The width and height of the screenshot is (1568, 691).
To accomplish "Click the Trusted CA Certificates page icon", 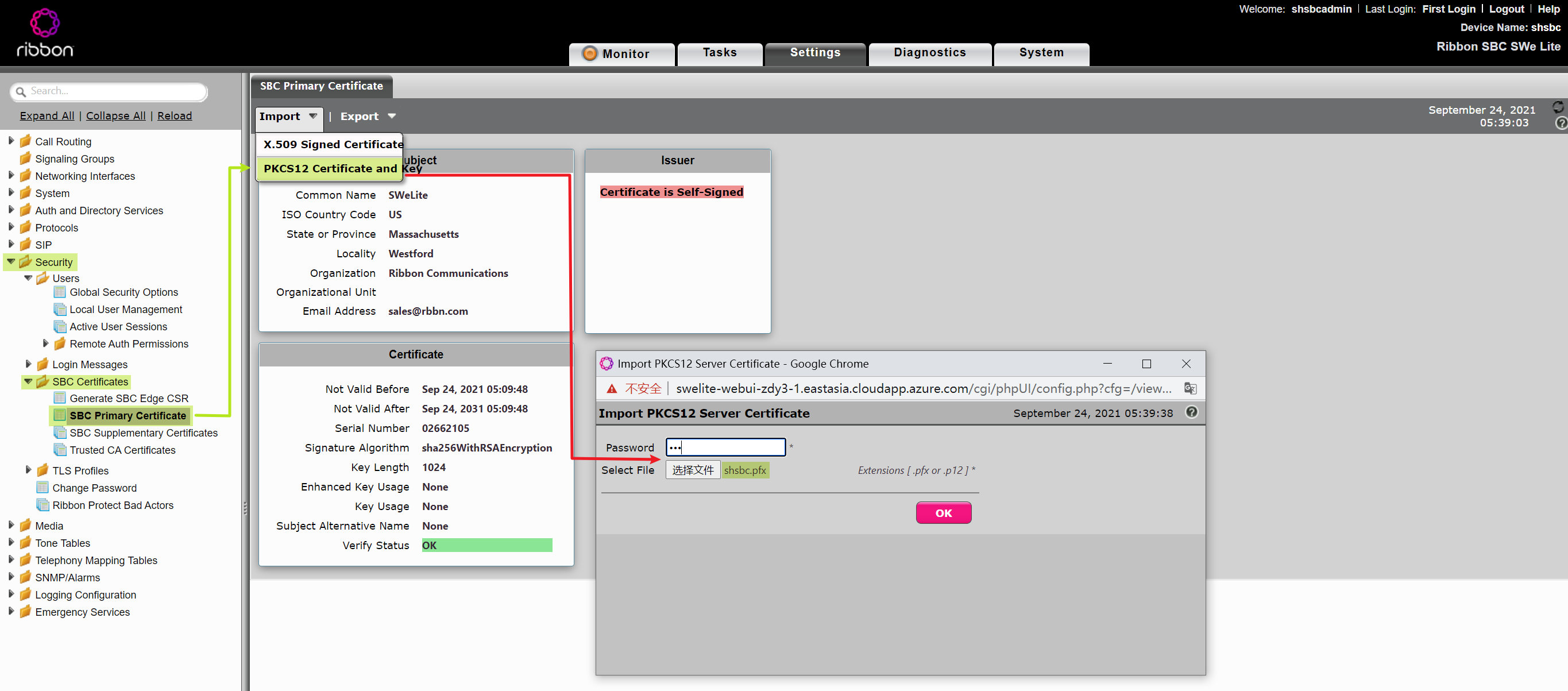I will [60, 450].
